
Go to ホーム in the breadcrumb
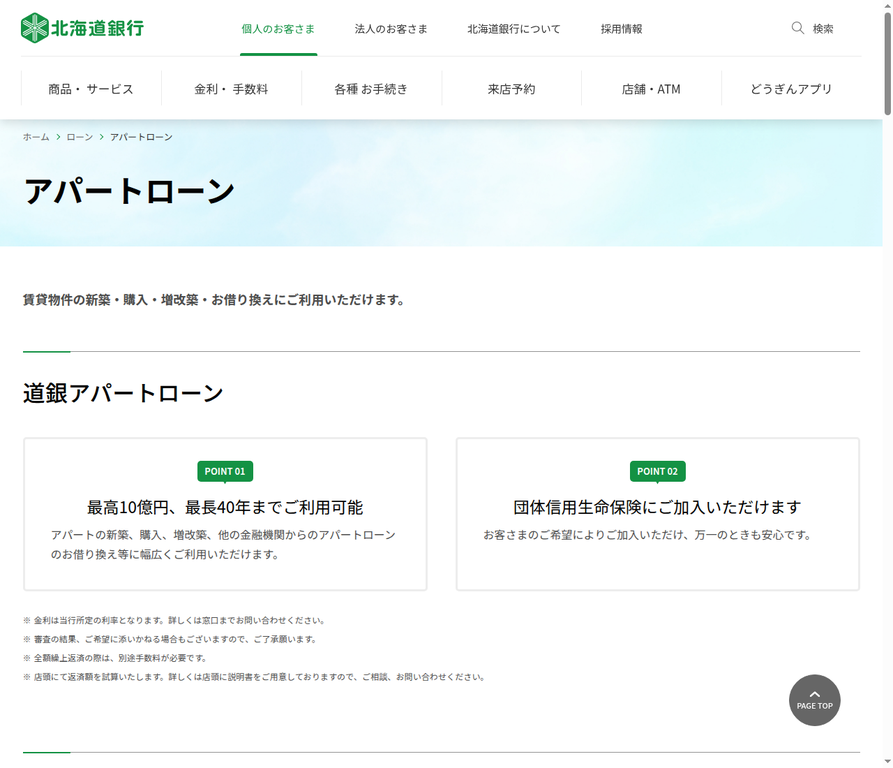(x=36, y=137)
